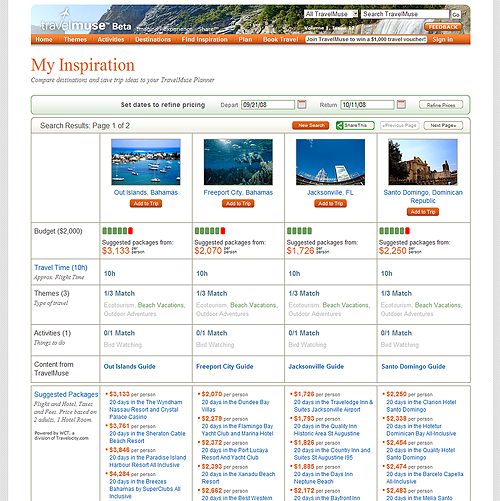Click the Jacksonville budget meter bars

click(299, 231)
